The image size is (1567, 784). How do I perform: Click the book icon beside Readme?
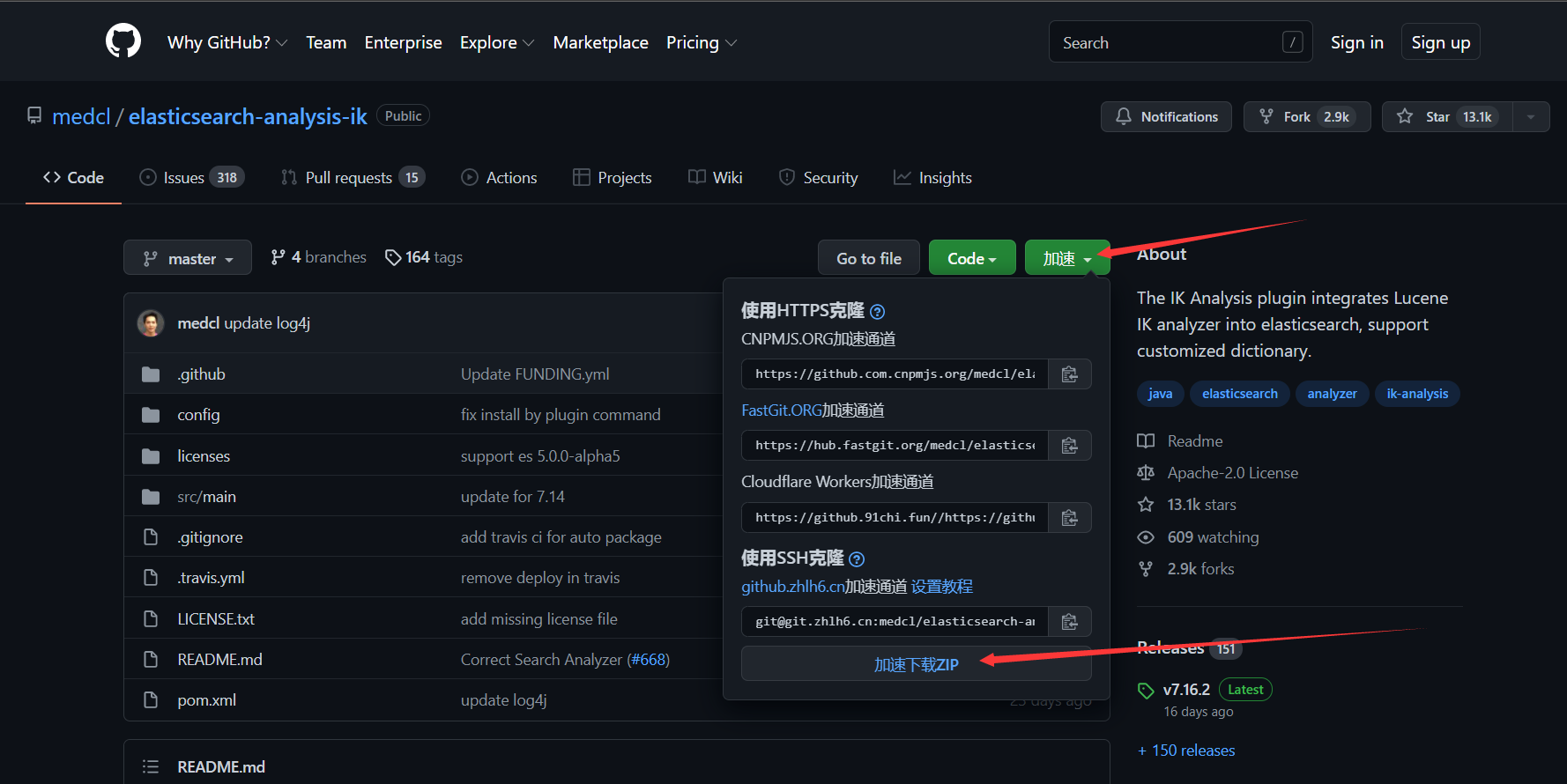tap(1146, 441)
